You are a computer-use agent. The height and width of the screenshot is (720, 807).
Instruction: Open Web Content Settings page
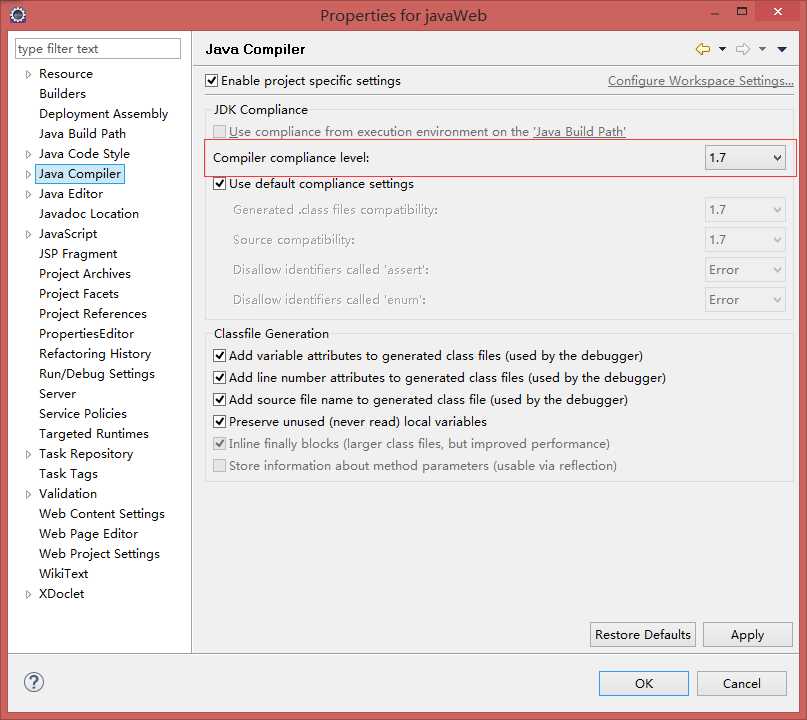102,514
